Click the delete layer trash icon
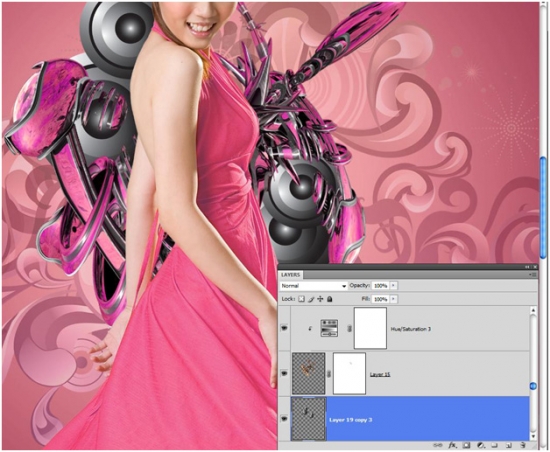Image resolution: width=550 pixels, height=452 pixels. click(x=523, y=445)
